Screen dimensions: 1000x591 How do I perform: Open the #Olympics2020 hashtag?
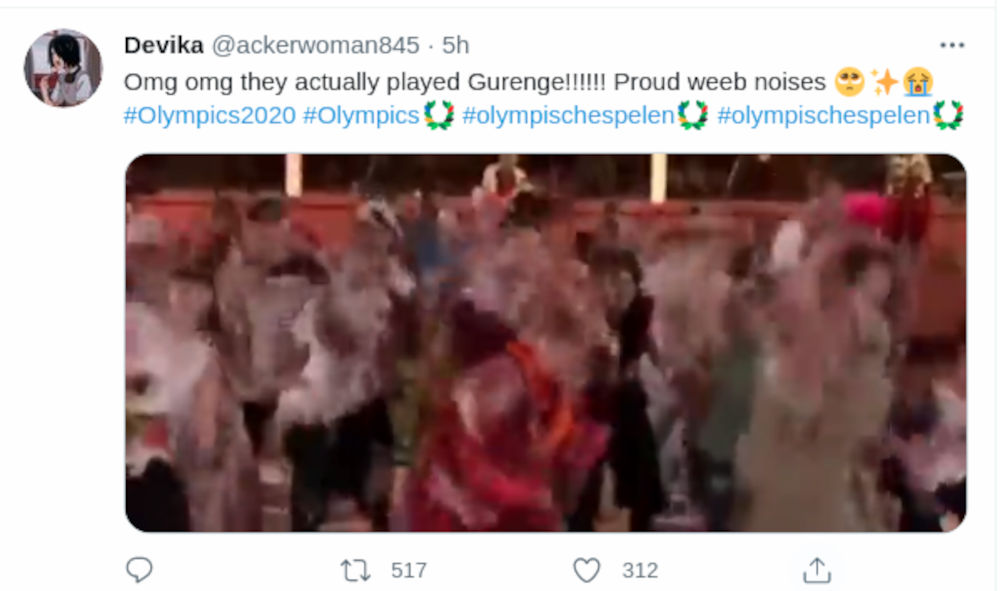[x=210, y=115]
